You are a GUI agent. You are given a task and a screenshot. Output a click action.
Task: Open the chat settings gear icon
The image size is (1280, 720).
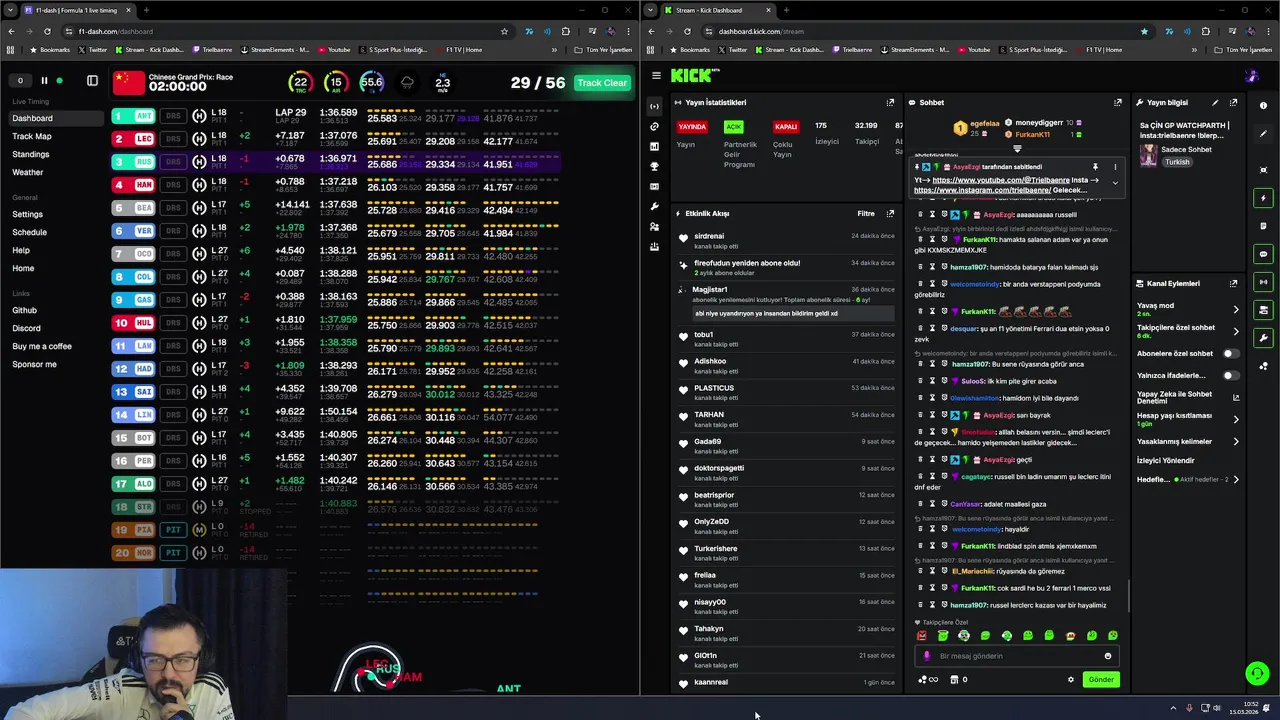tap(1071, 680)
